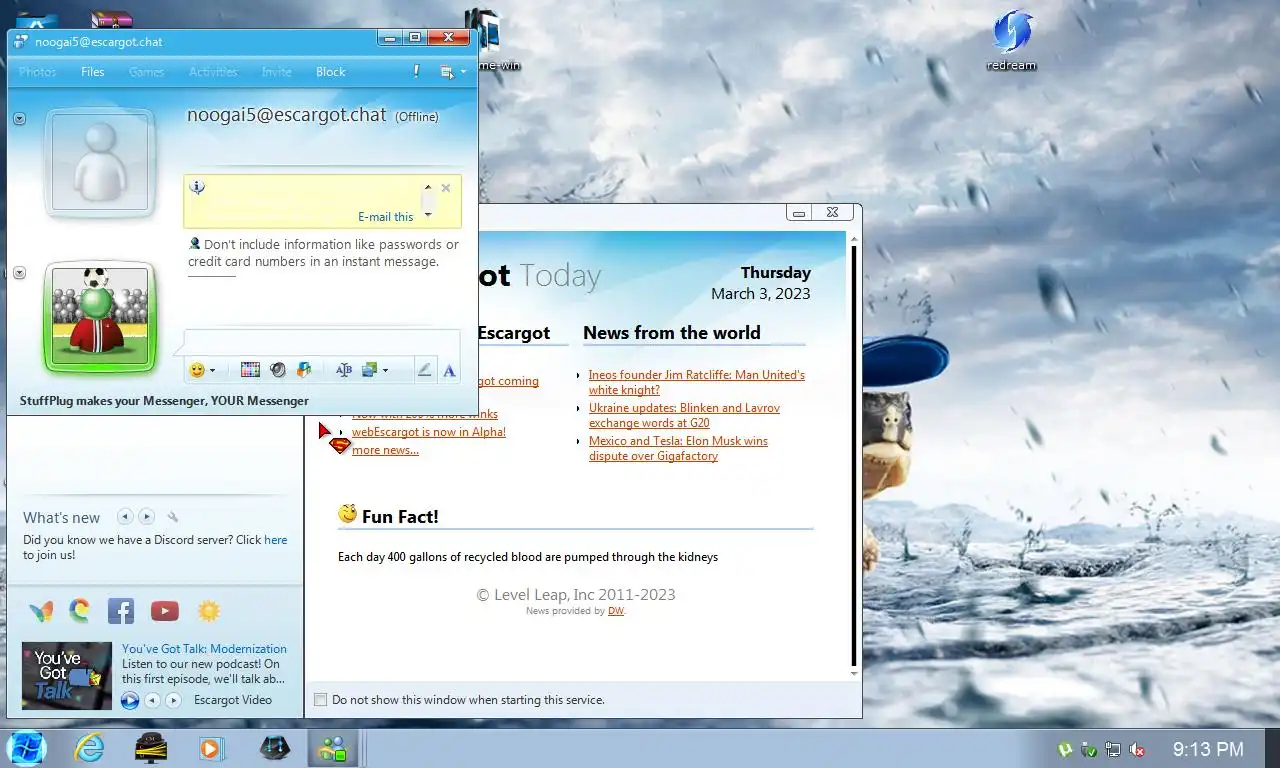Open the Activities menu
1280x768 pixels.
click(214, 72)
